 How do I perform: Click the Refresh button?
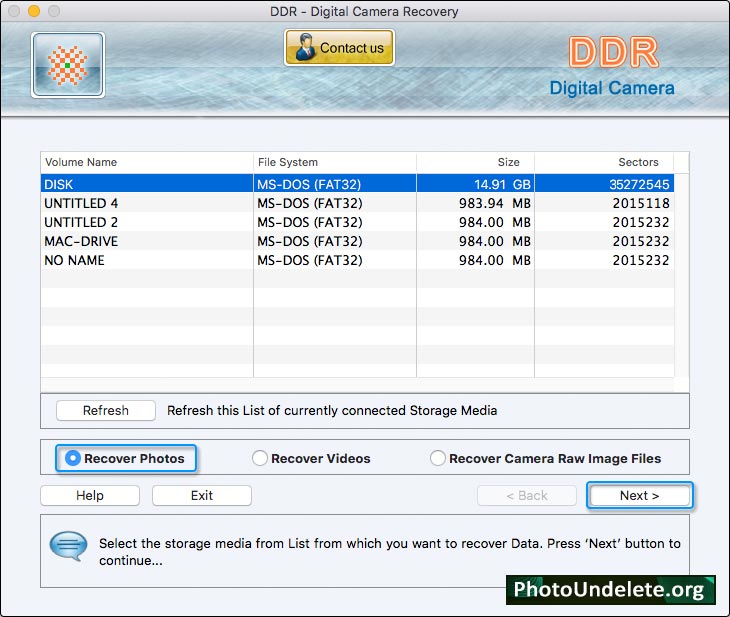[106, 410]
